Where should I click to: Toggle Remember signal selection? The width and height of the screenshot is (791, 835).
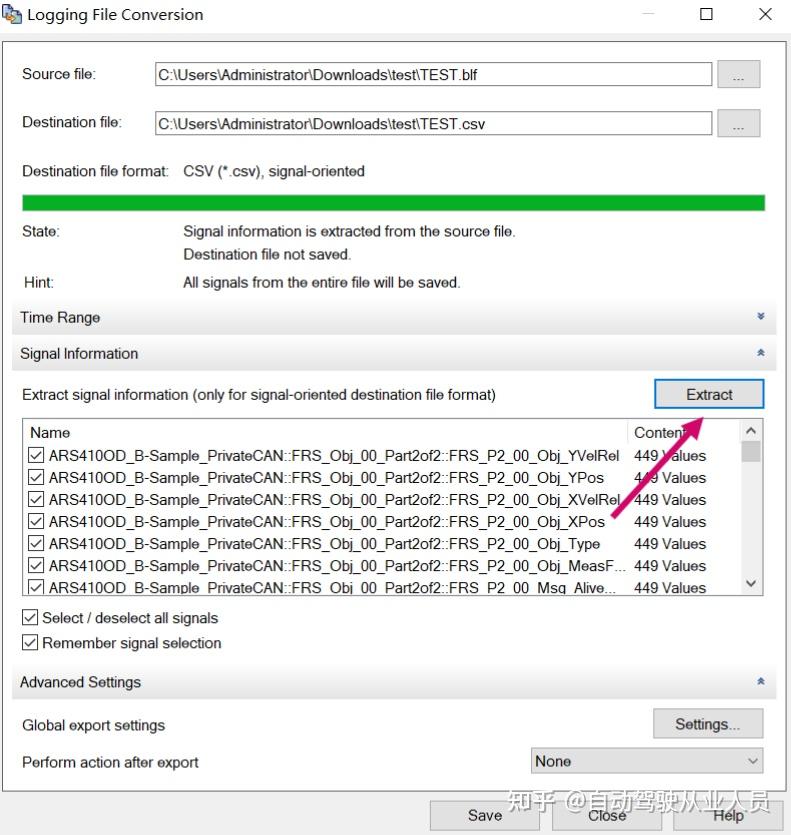pyautogui.click(x=30, y=643)
